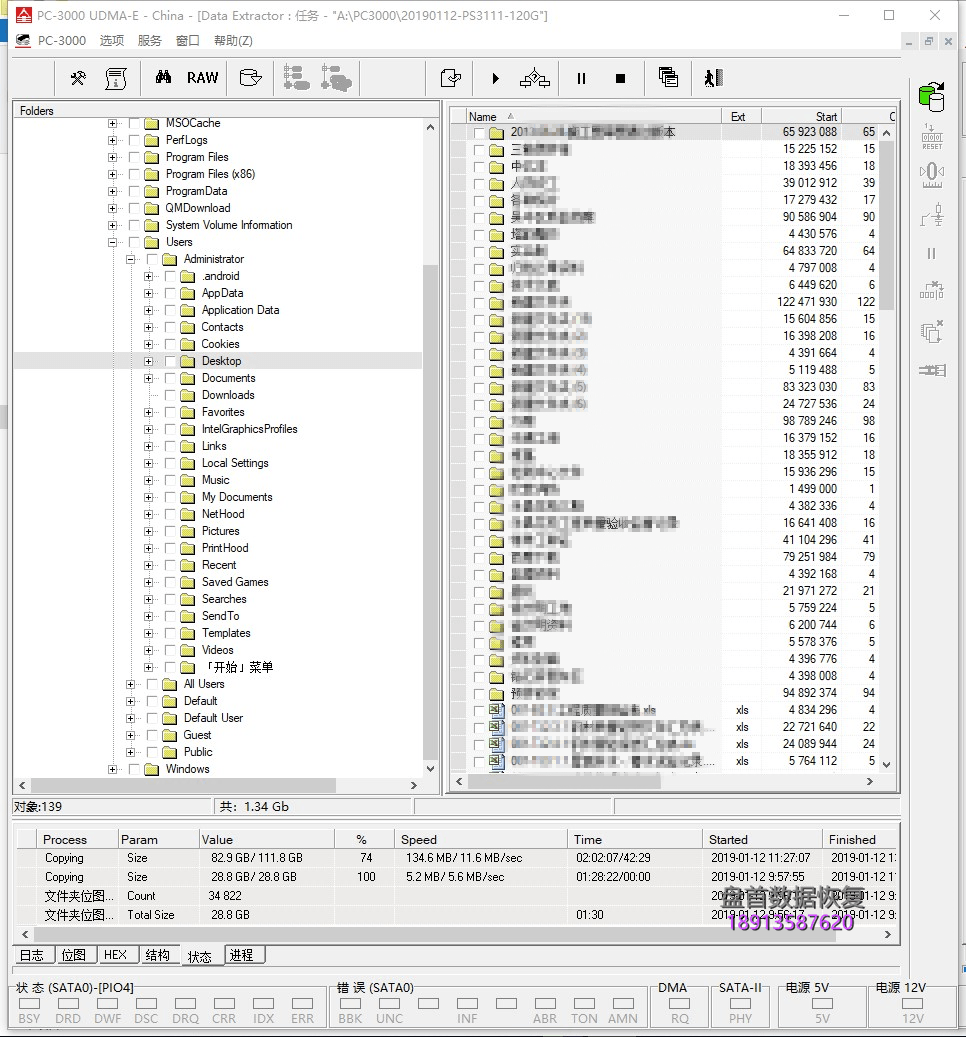Click the tools wrench-hammer toolbar icon

tap(78, 78)
